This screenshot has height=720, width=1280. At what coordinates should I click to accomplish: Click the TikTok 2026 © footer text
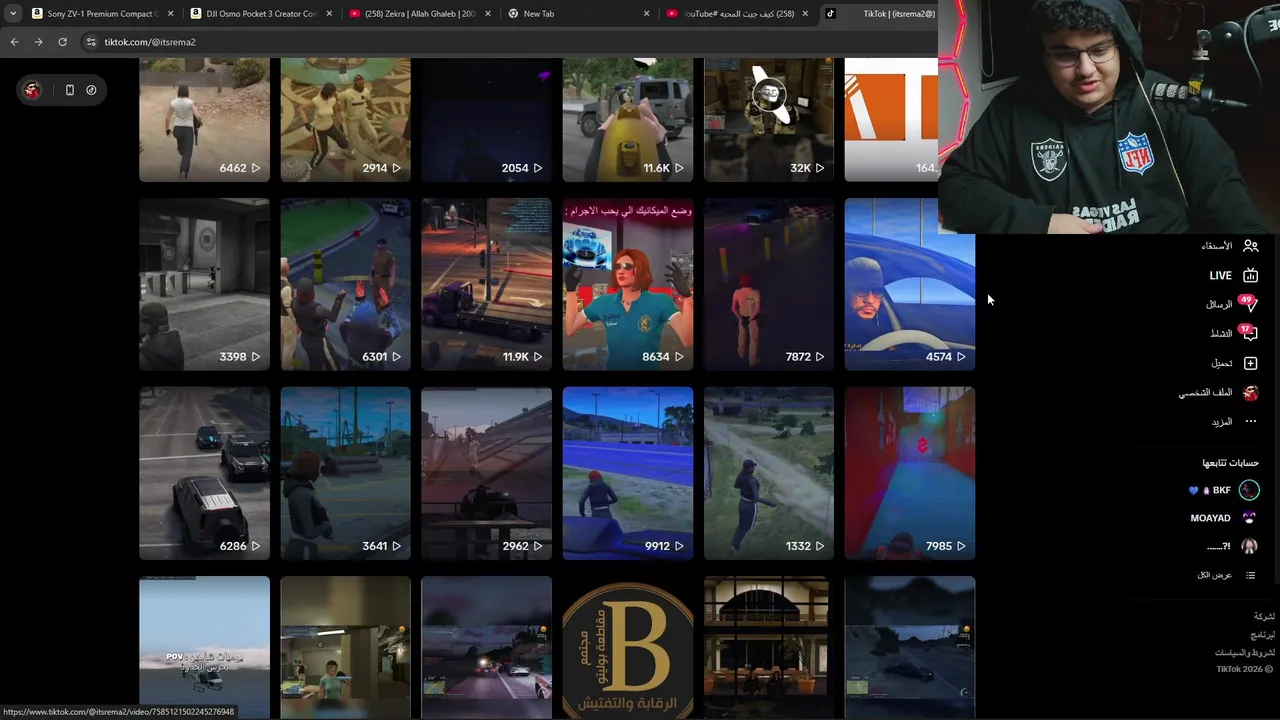(1244, 669)
